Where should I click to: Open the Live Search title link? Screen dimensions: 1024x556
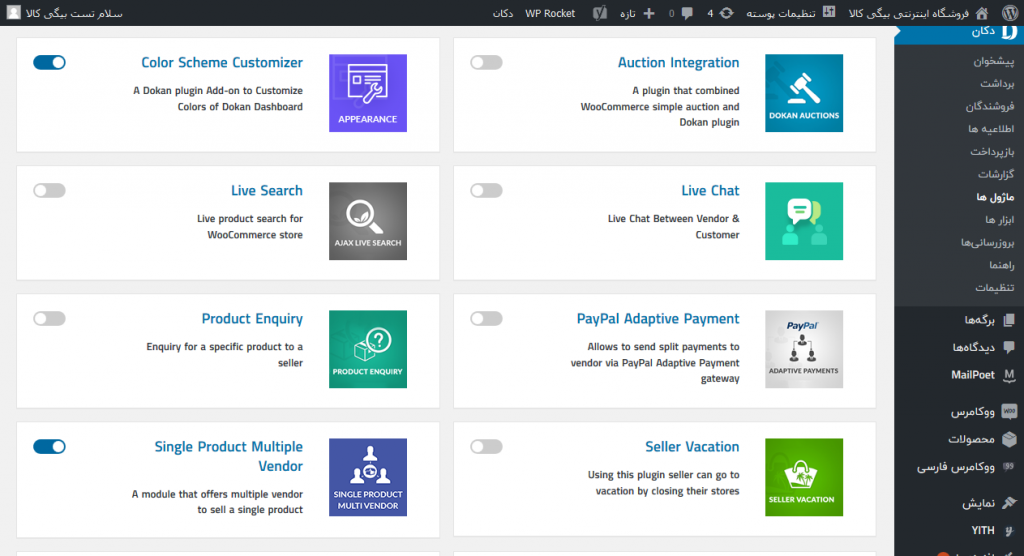[x=266, y=191]
